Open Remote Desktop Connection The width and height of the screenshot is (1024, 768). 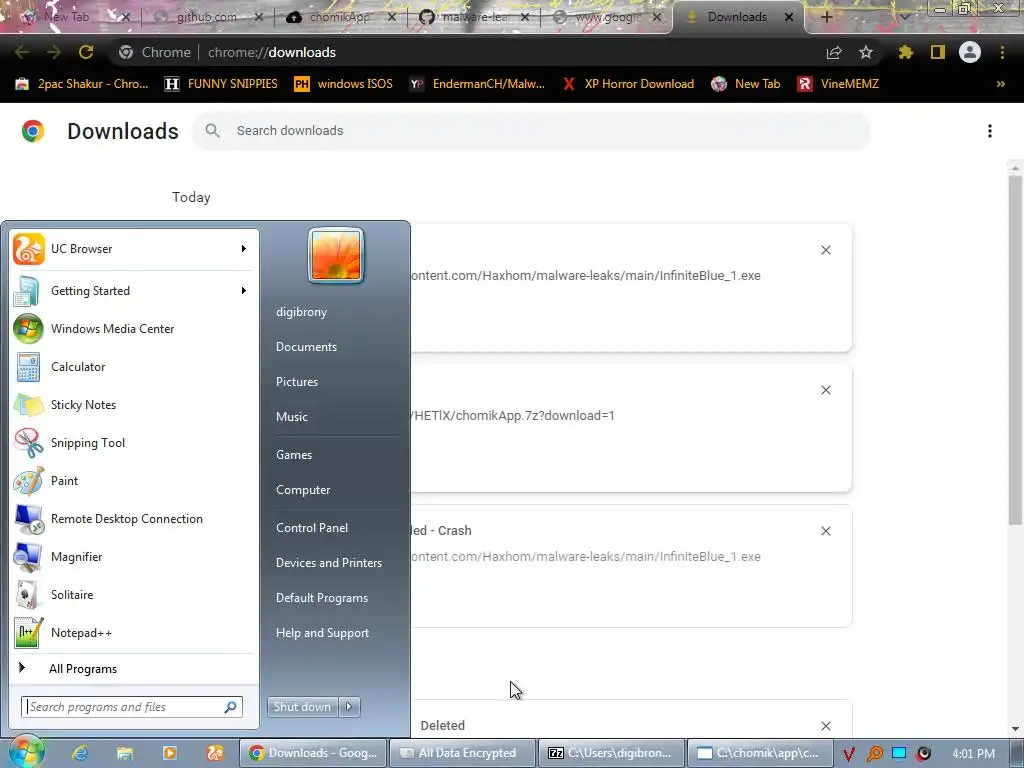click(131, 519)
